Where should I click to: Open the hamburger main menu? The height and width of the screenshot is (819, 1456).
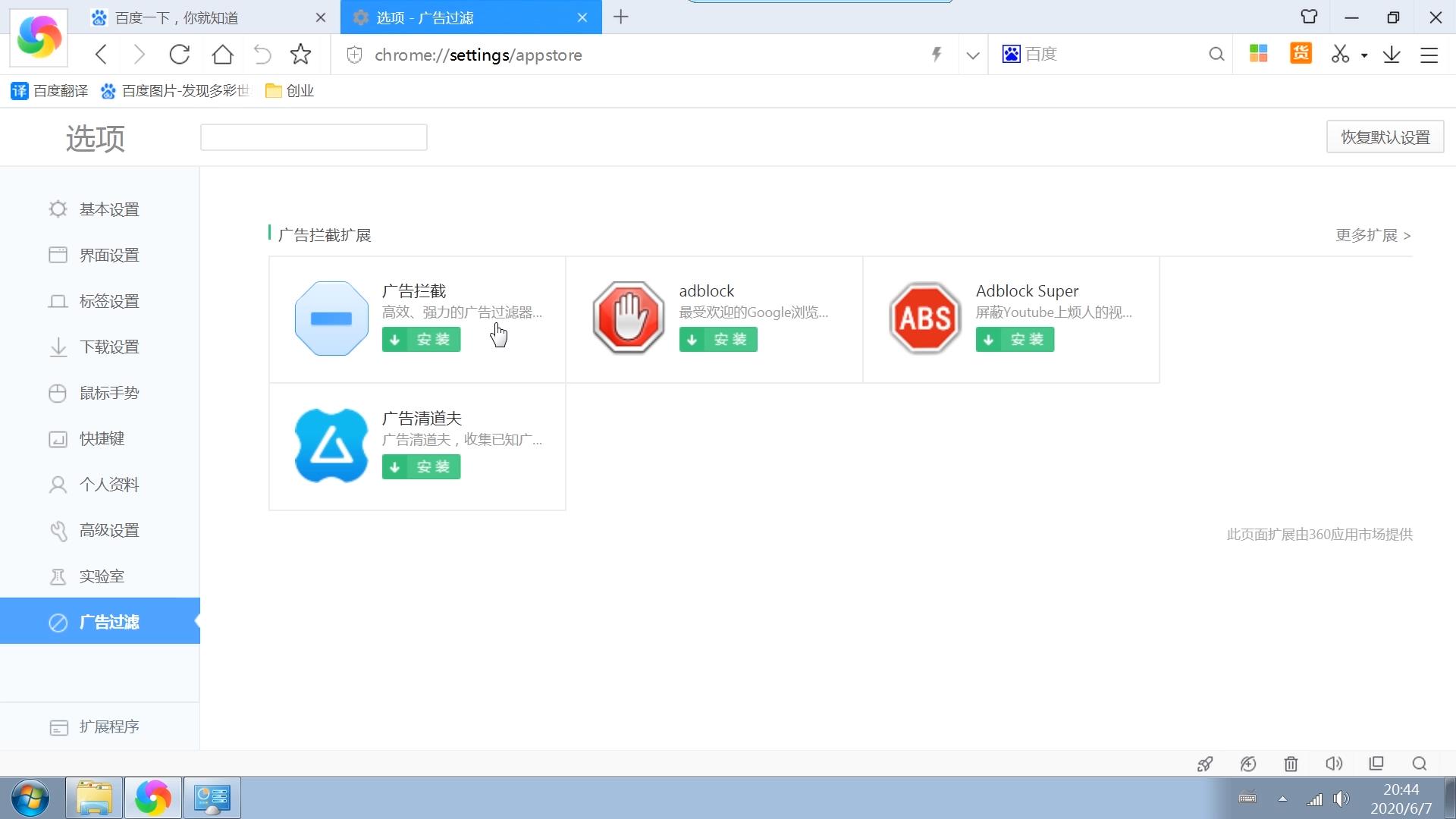tap(1429, 55)
